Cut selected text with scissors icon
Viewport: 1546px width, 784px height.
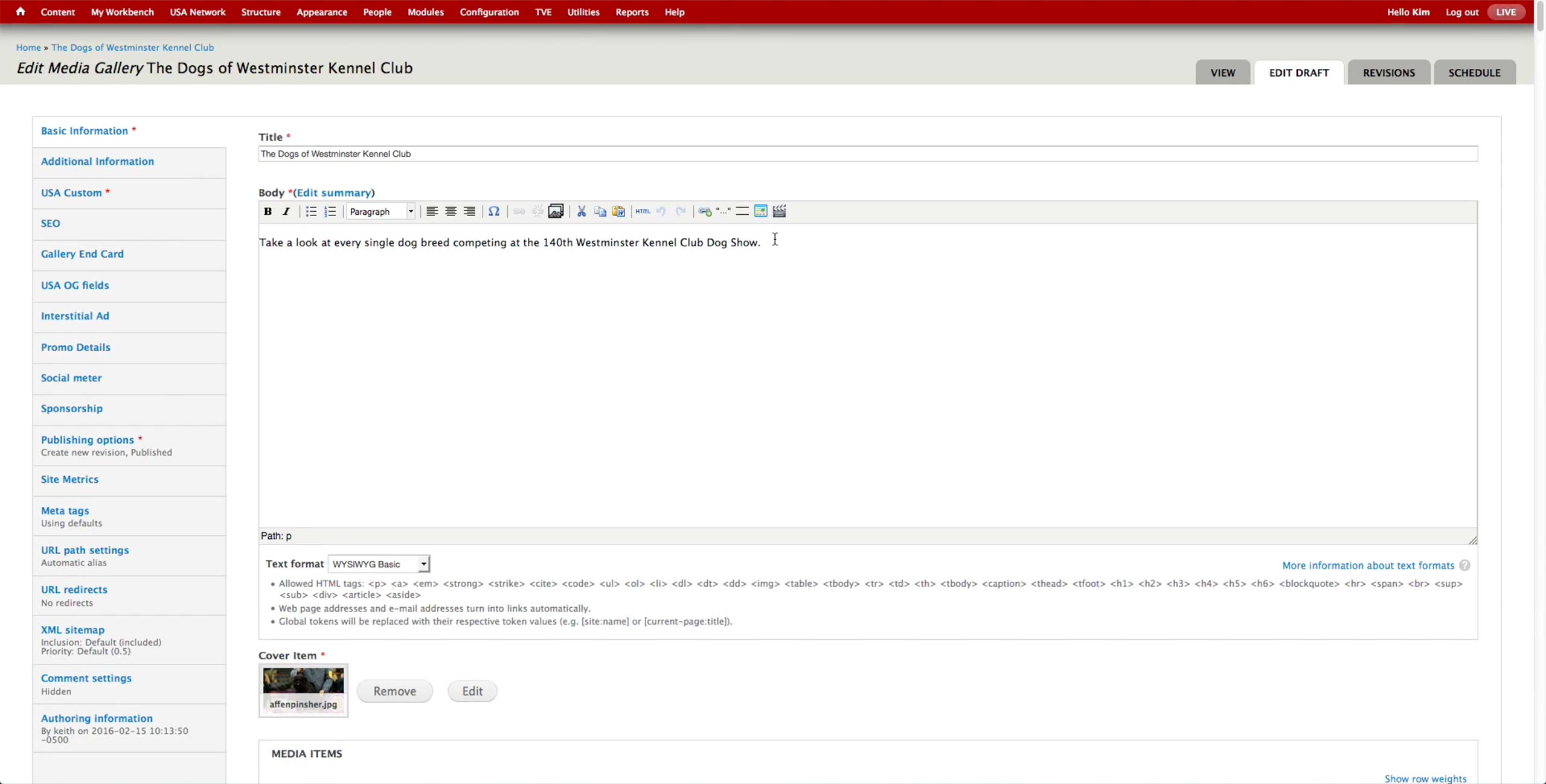point(582,211)
